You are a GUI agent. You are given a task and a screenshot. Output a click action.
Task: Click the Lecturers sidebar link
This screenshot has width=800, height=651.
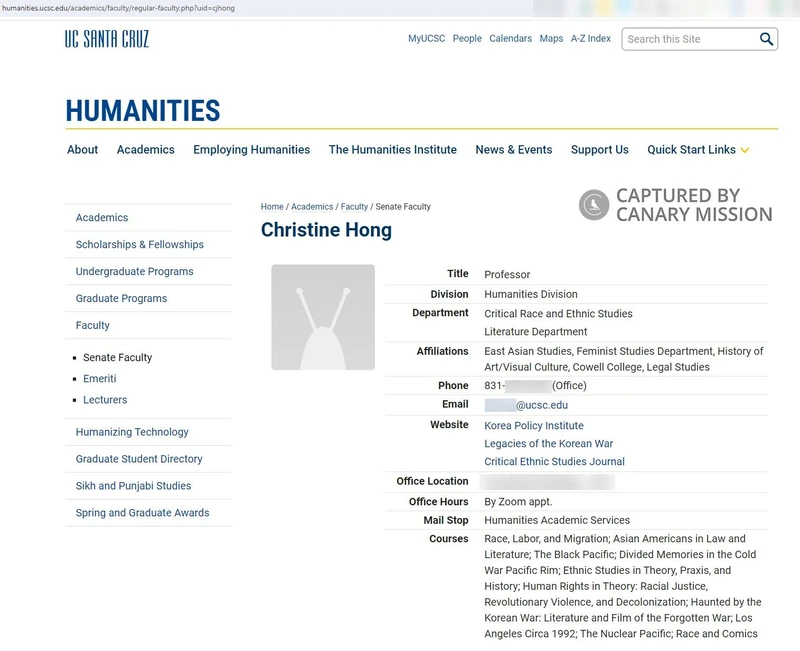[x=104, y=400]
